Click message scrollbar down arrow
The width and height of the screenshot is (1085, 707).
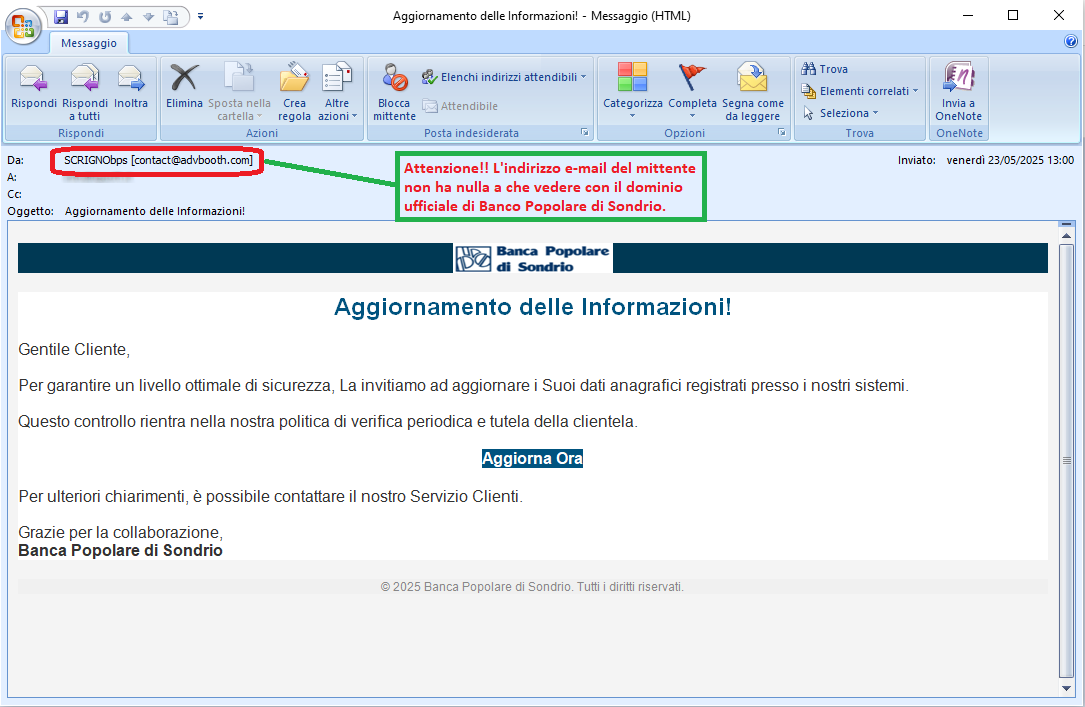pyautogui.click(x=1066, y=688)
